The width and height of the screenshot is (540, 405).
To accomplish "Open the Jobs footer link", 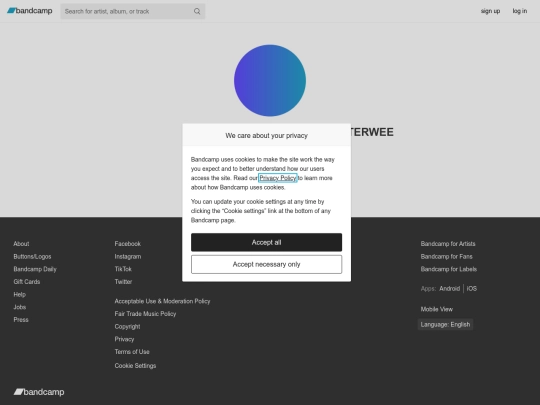I will click(20, 307).
